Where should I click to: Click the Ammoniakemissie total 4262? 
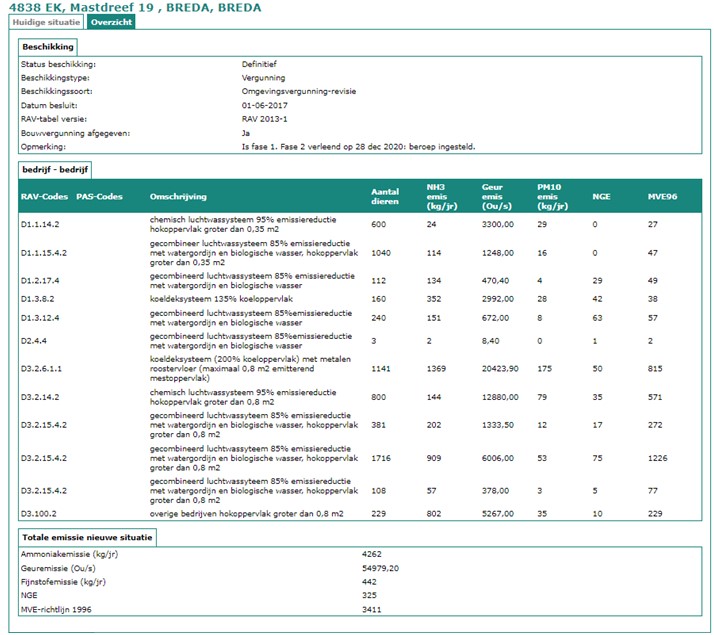click(372, 554)
